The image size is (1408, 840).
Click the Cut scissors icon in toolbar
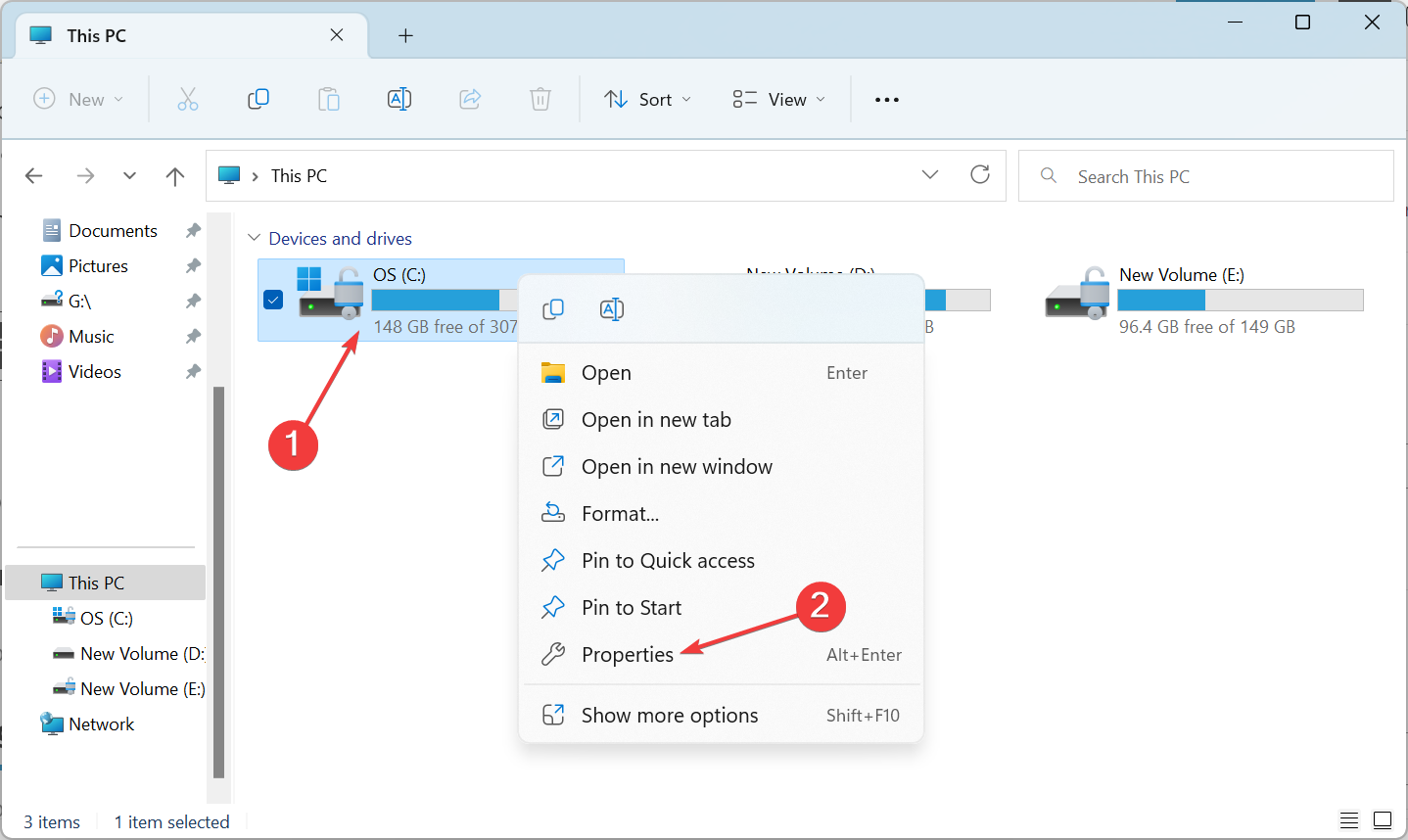188,99
